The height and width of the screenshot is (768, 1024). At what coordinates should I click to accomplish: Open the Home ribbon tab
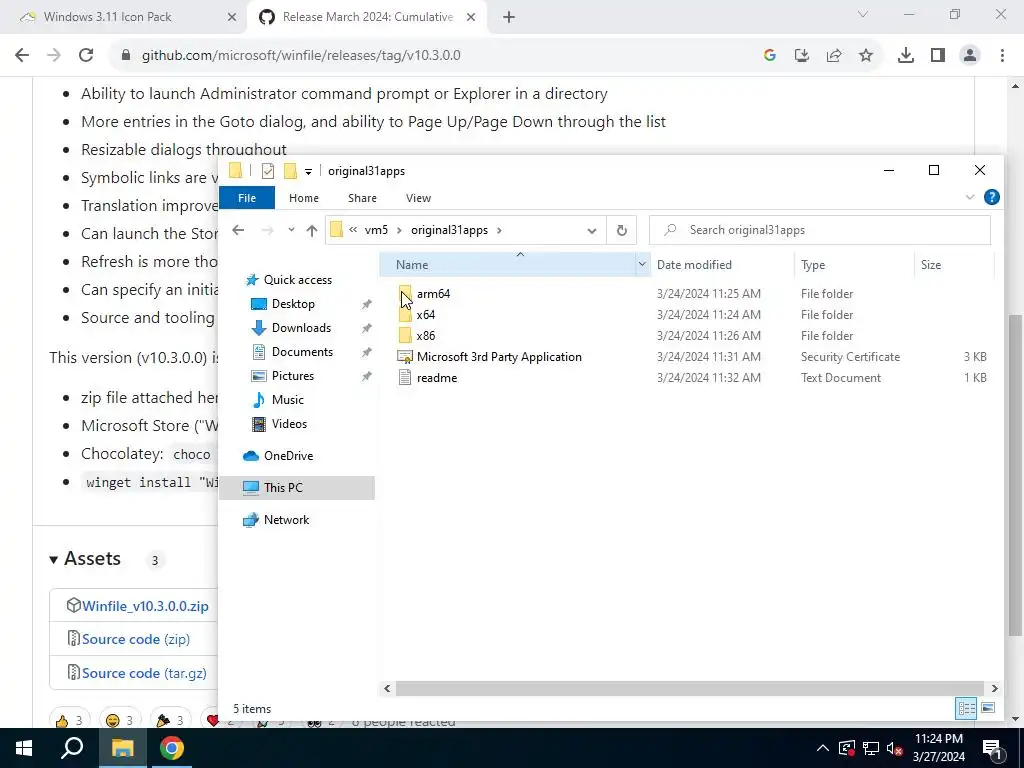(x=304, y=198)
